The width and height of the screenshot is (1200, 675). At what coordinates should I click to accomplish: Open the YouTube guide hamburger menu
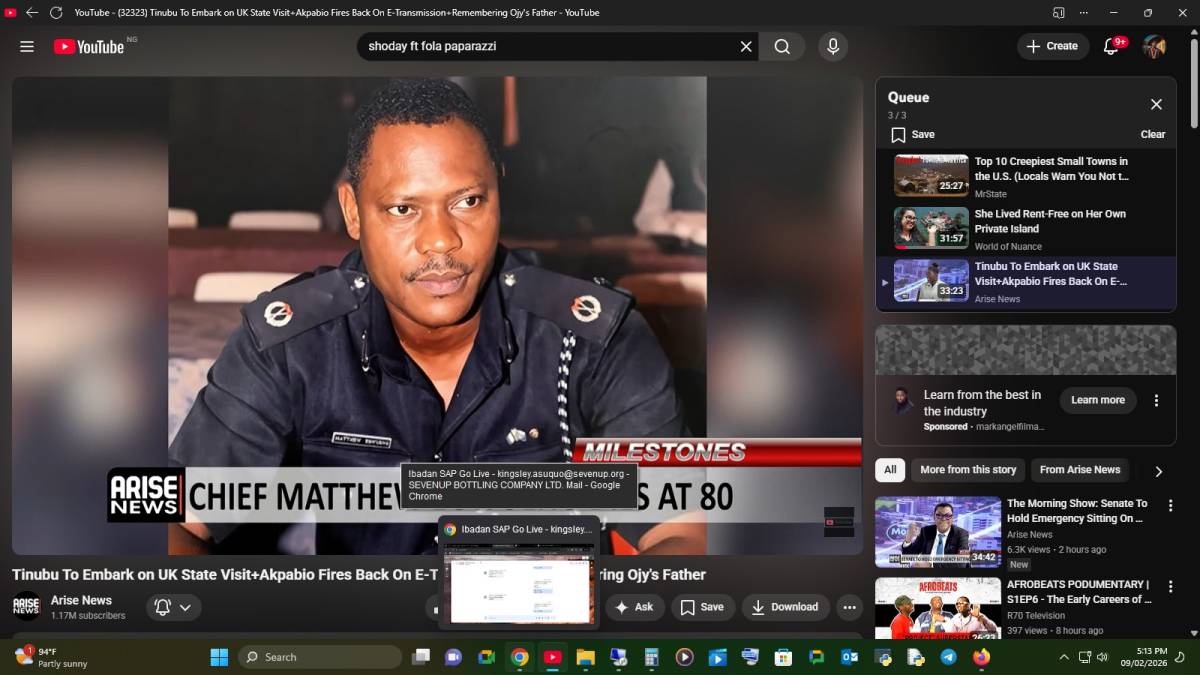27,47
